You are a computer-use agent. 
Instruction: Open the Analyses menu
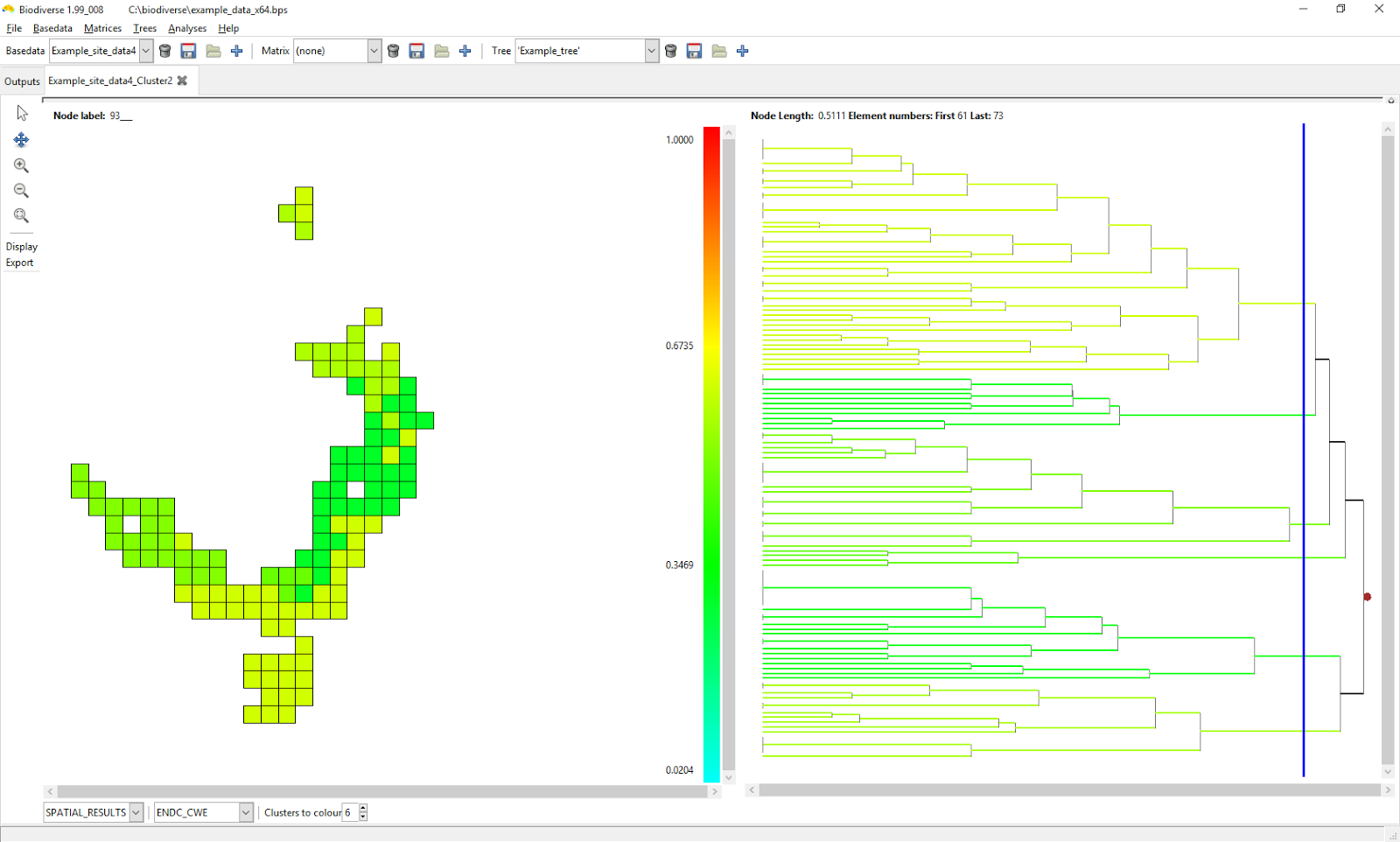(x=186, y=28)
